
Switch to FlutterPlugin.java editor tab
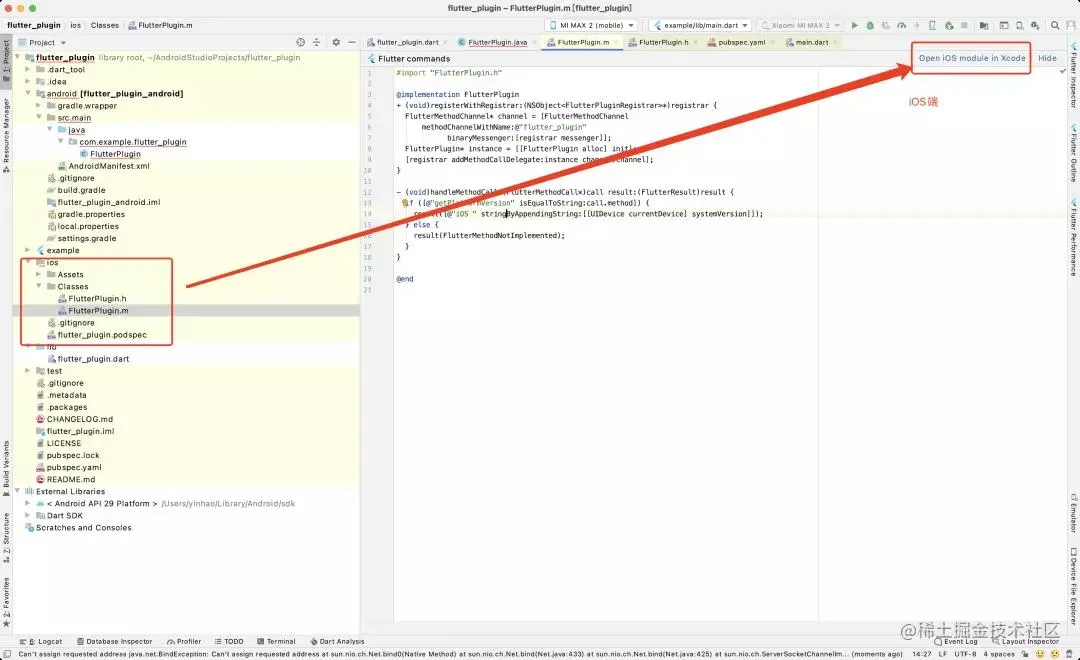[497, 42]
